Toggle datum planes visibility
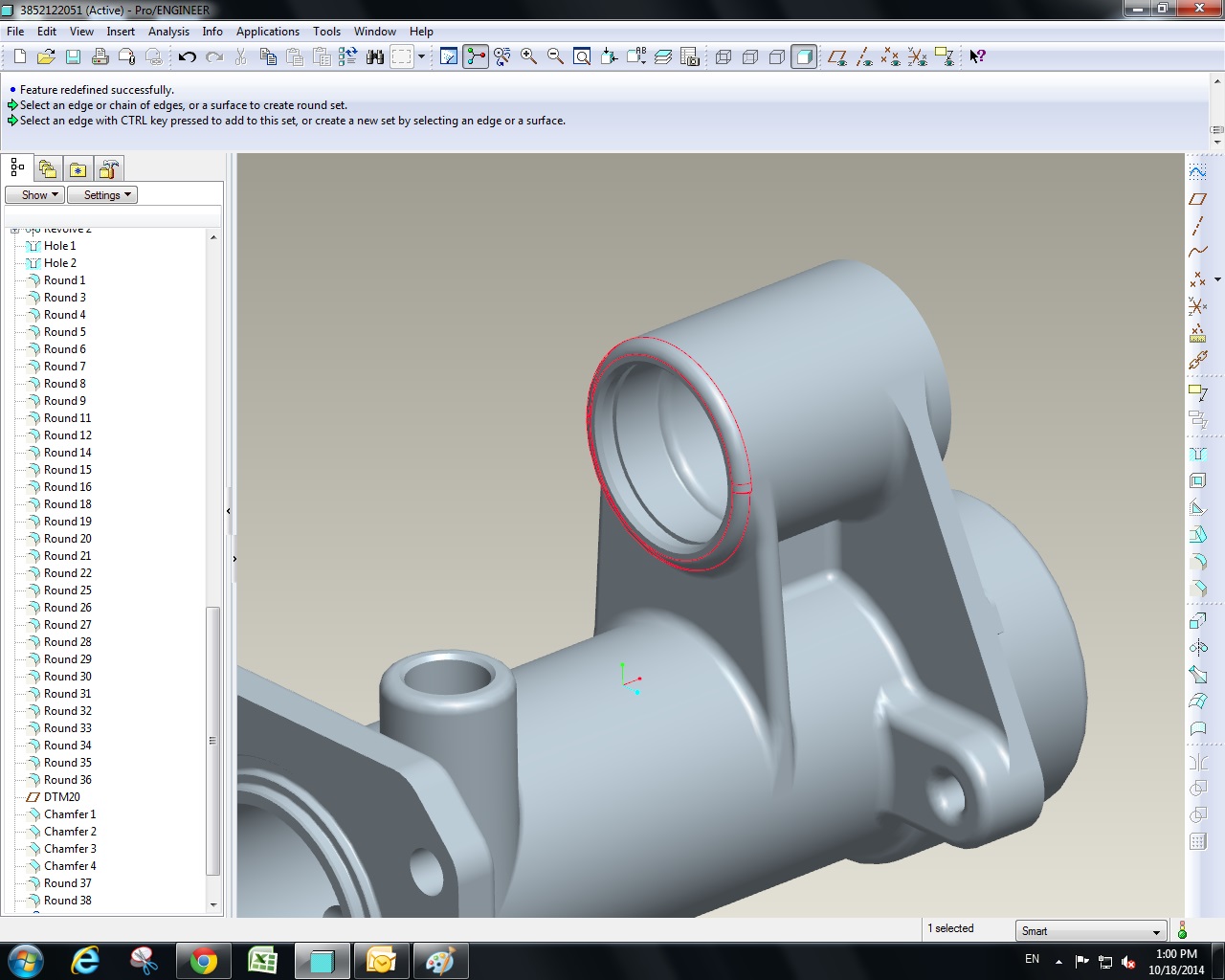This screenshot has width=1225, height=980. pos(837,56)
